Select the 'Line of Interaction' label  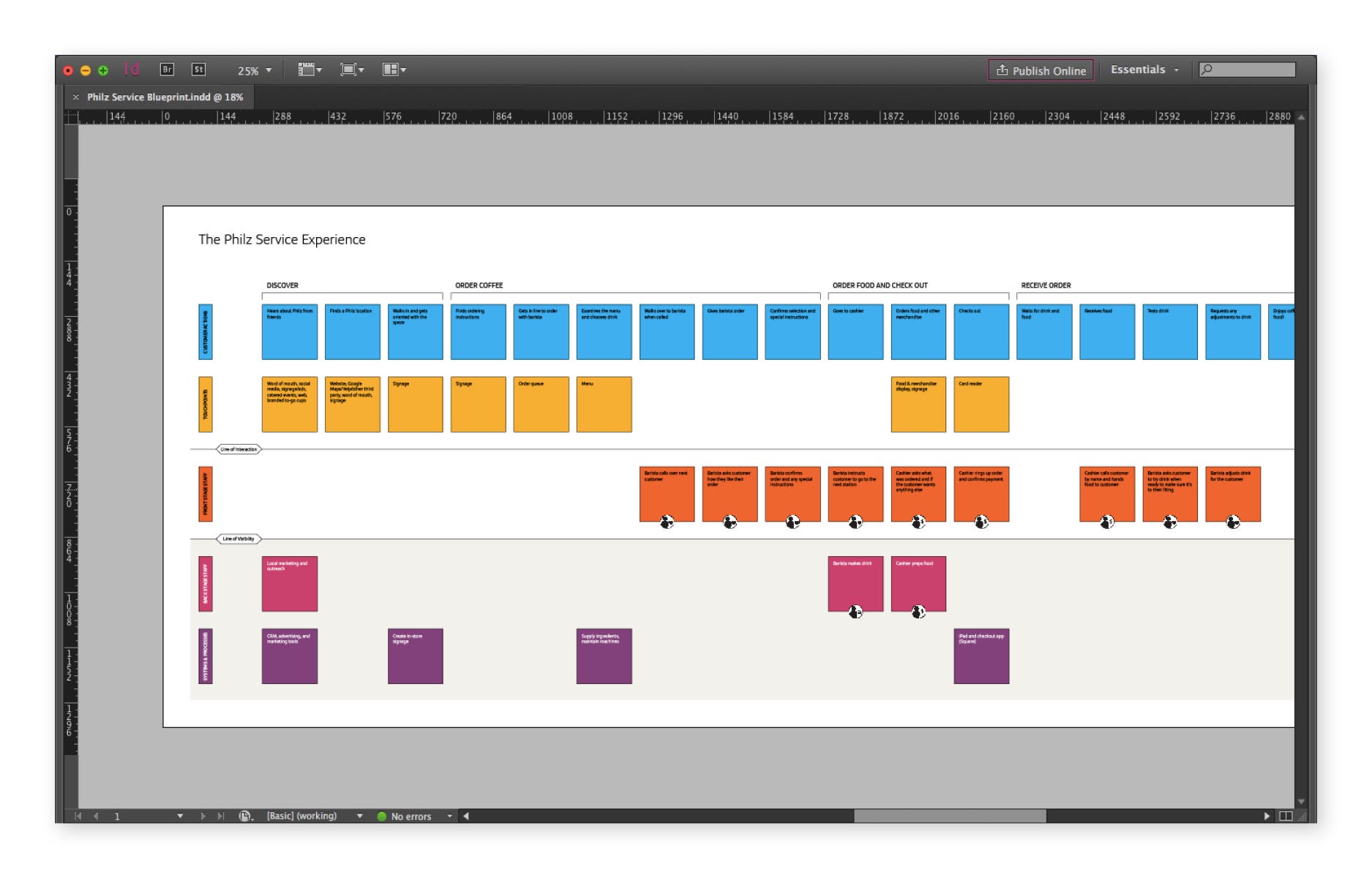(239, 449)
